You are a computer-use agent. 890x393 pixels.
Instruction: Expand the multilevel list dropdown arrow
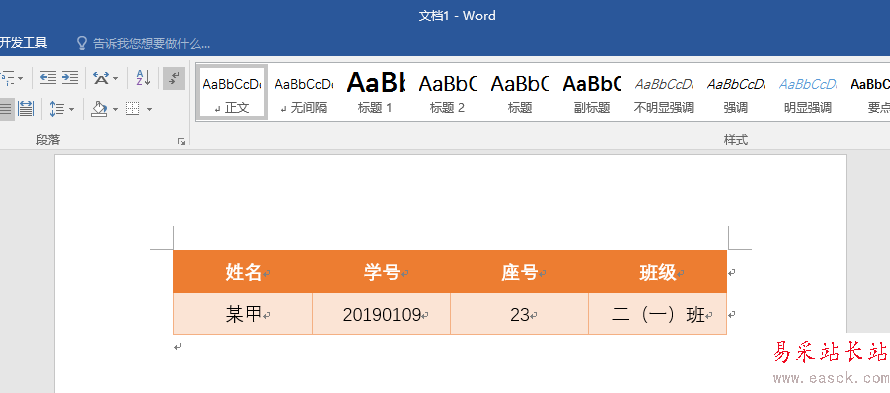[x=20, y=78]
